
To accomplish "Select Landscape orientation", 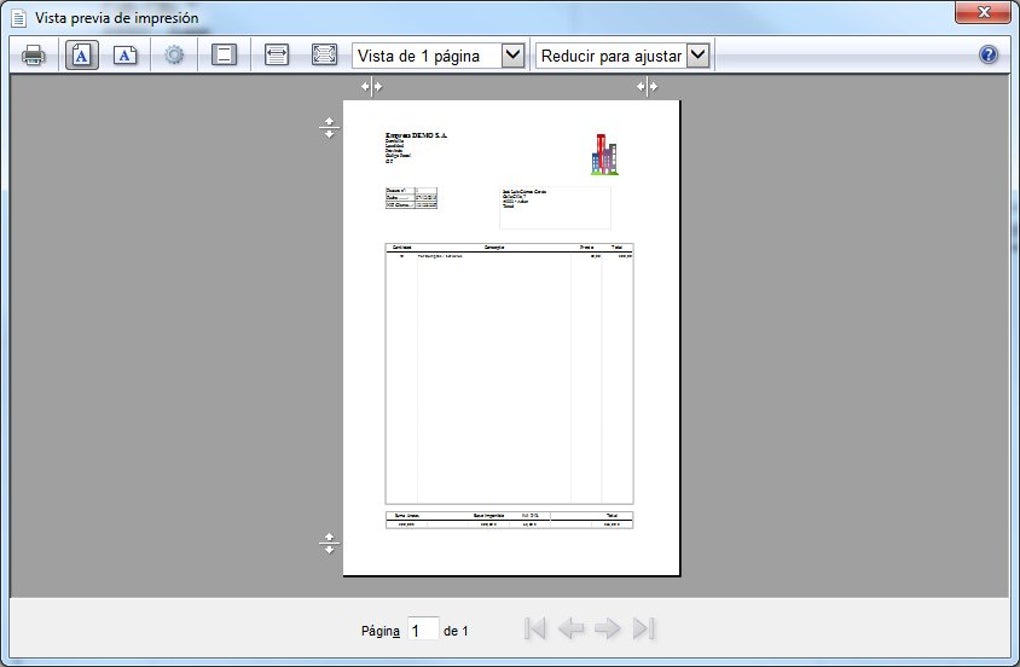I will pyautogui.click(x=125, y=55).
